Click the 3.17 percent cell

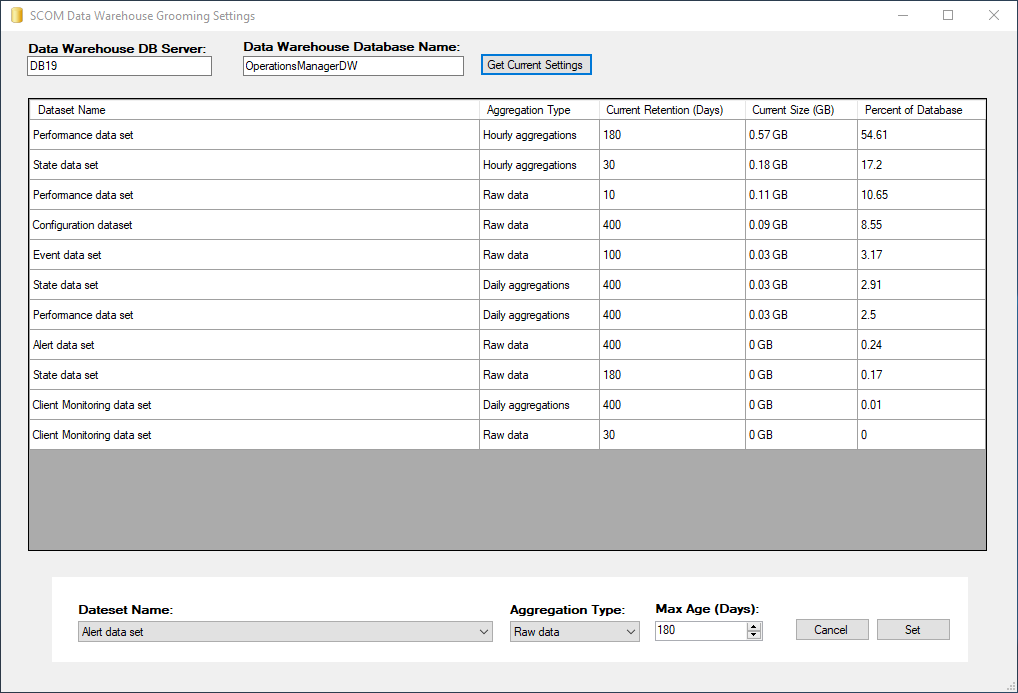[x=921, y=255]
